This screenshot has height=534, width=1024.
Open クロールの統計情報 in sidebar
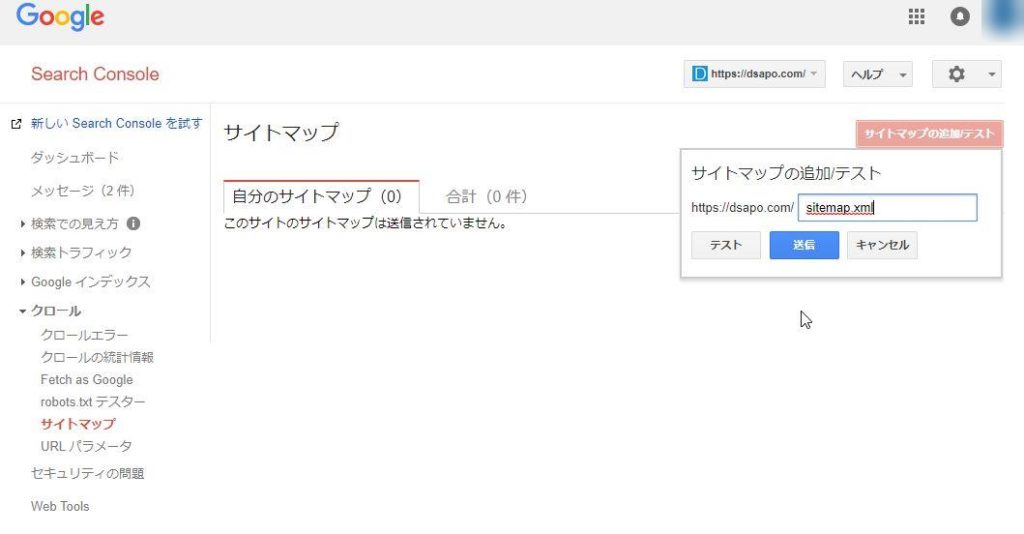click(x=97, y=357)
